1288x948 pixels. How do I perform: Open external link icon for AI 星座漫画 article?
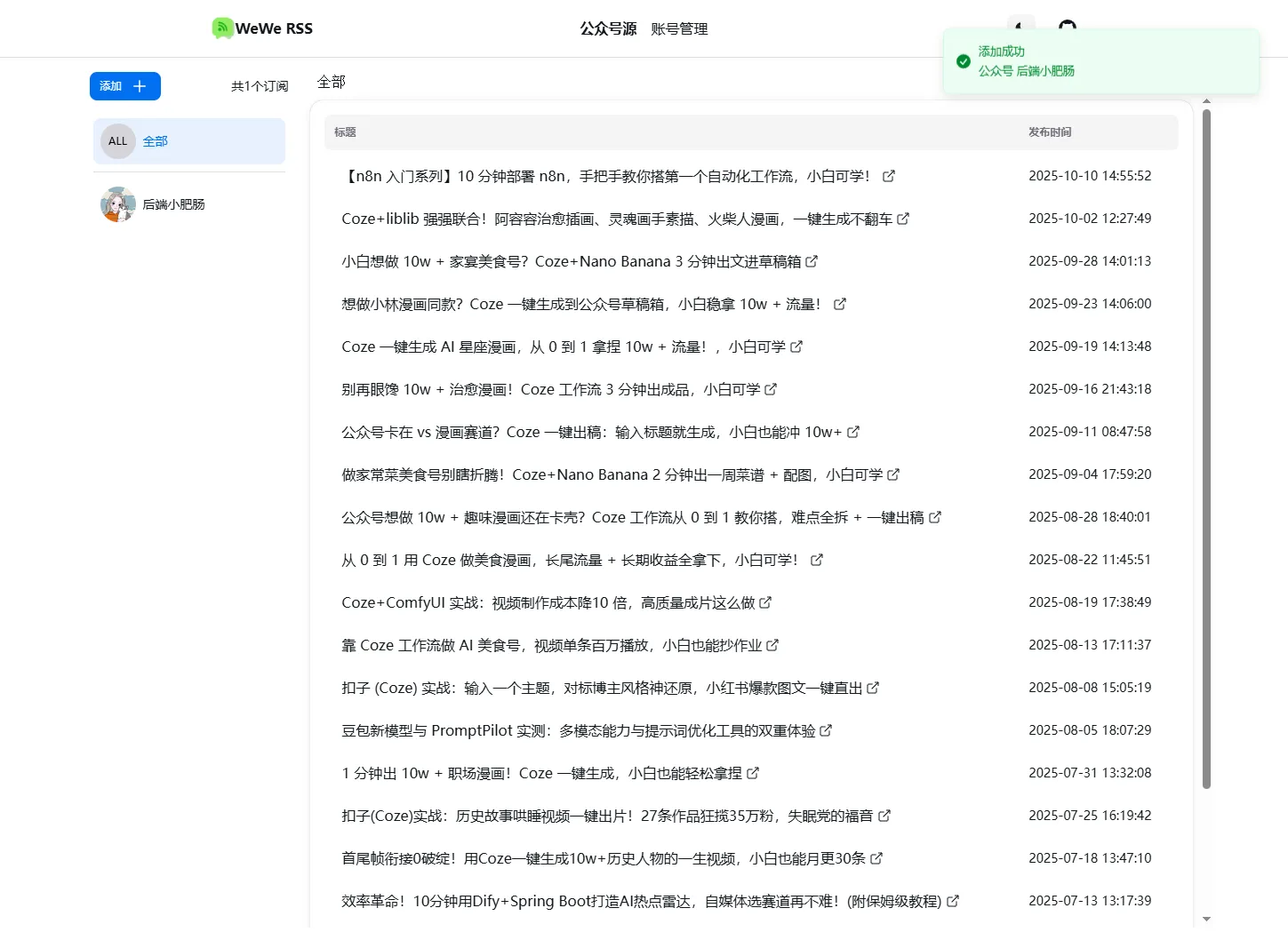796,347
